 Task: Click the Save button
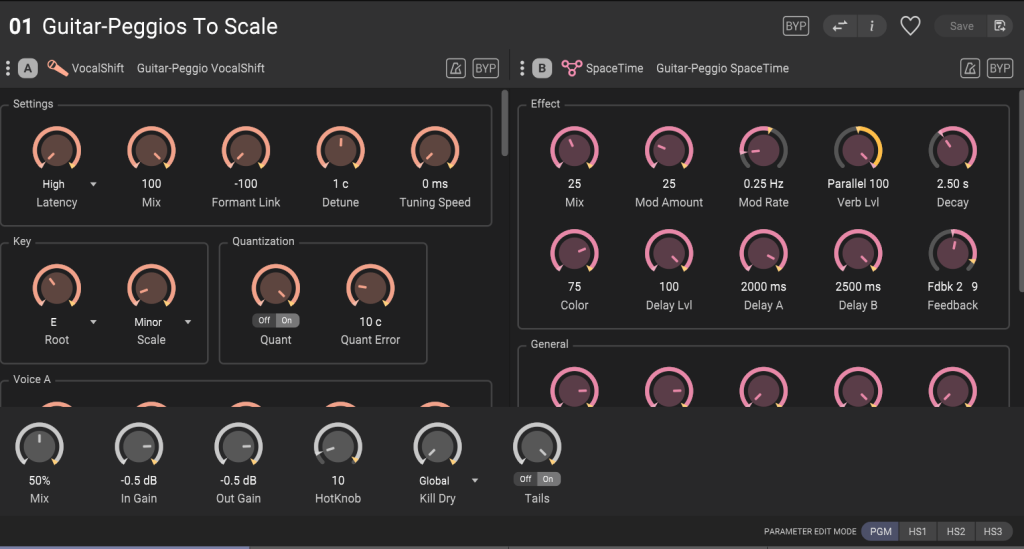[961, 26]
